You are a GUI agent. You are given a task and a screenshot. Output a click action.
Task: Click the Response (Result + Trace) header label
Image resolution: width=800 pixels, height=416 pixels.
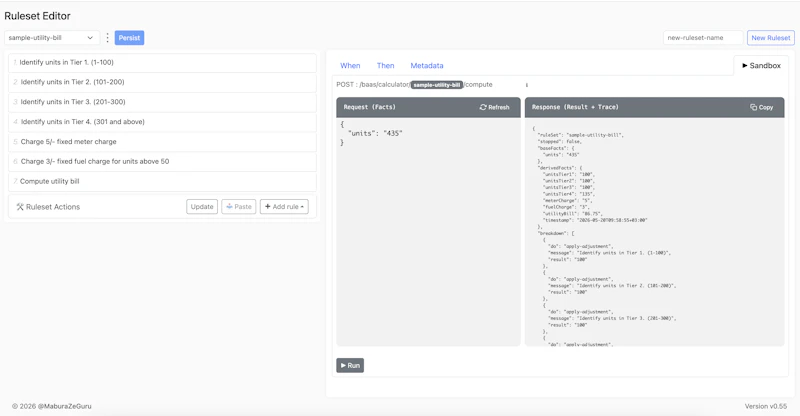pos(575,107)
